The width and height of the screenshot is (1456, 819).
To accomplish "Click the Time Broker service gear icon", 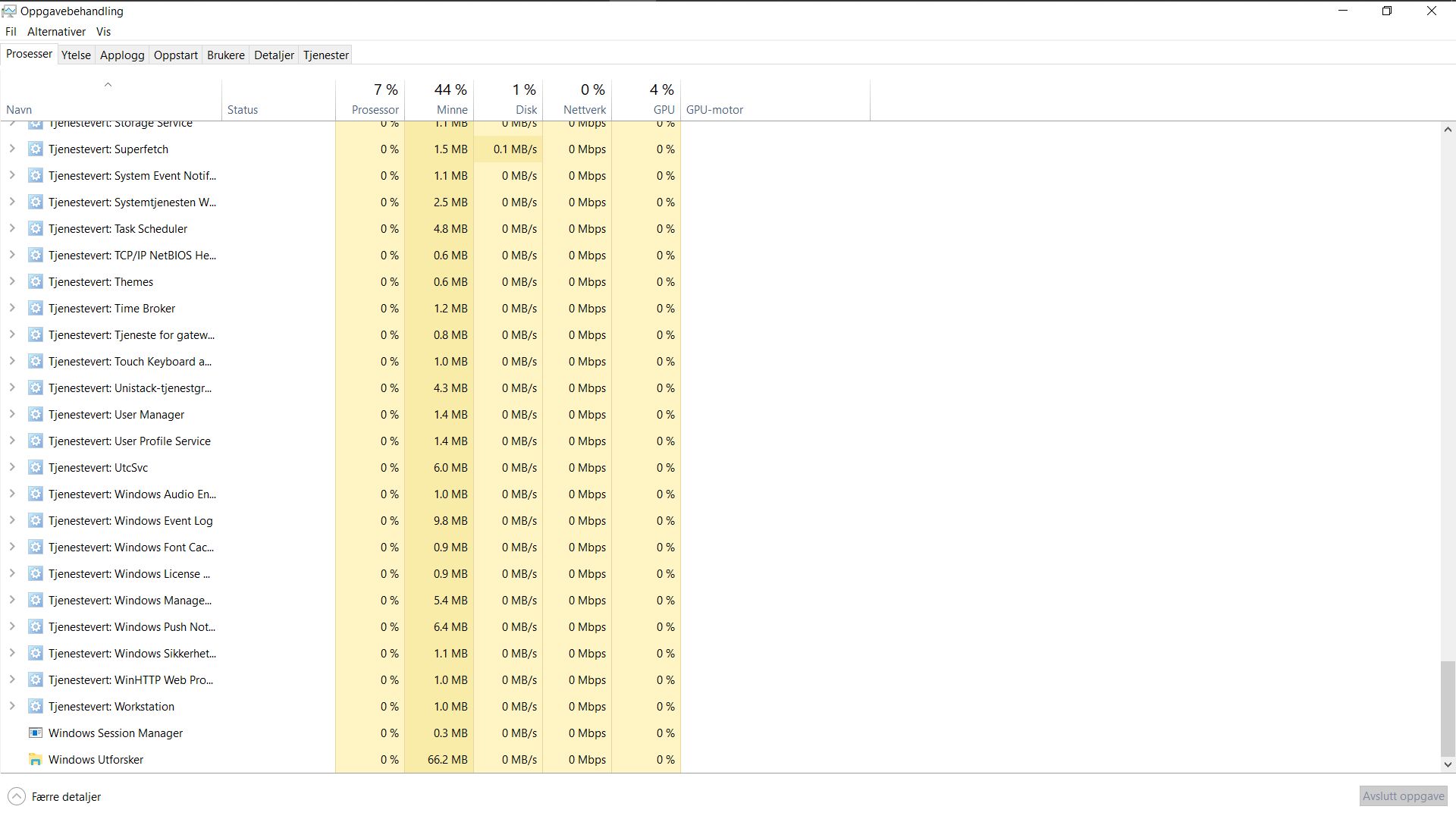I will click(x=35, y=309).
